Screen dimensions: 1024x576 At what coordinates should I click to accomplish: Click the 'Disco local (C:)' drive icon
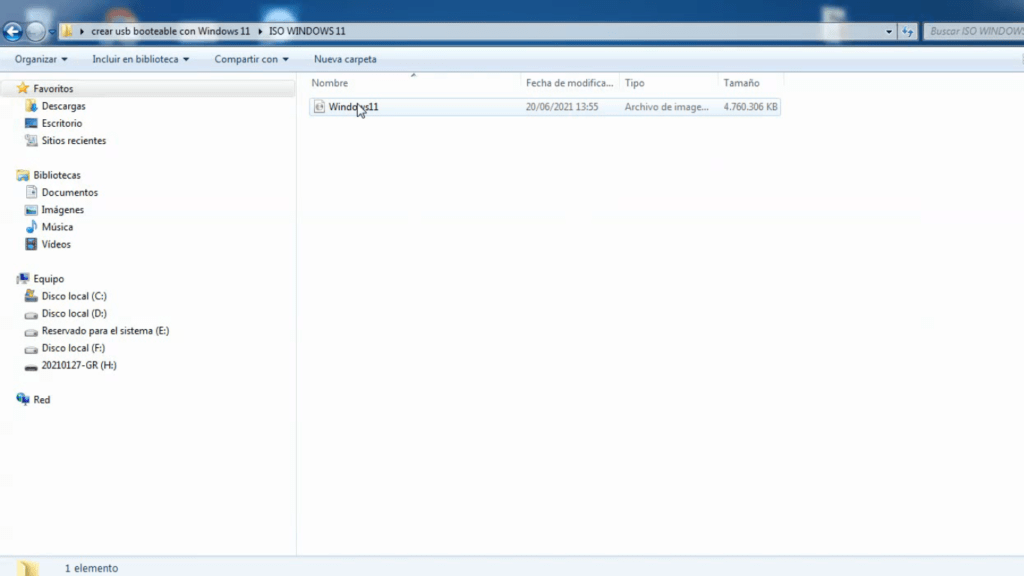(x=31, y=296)
